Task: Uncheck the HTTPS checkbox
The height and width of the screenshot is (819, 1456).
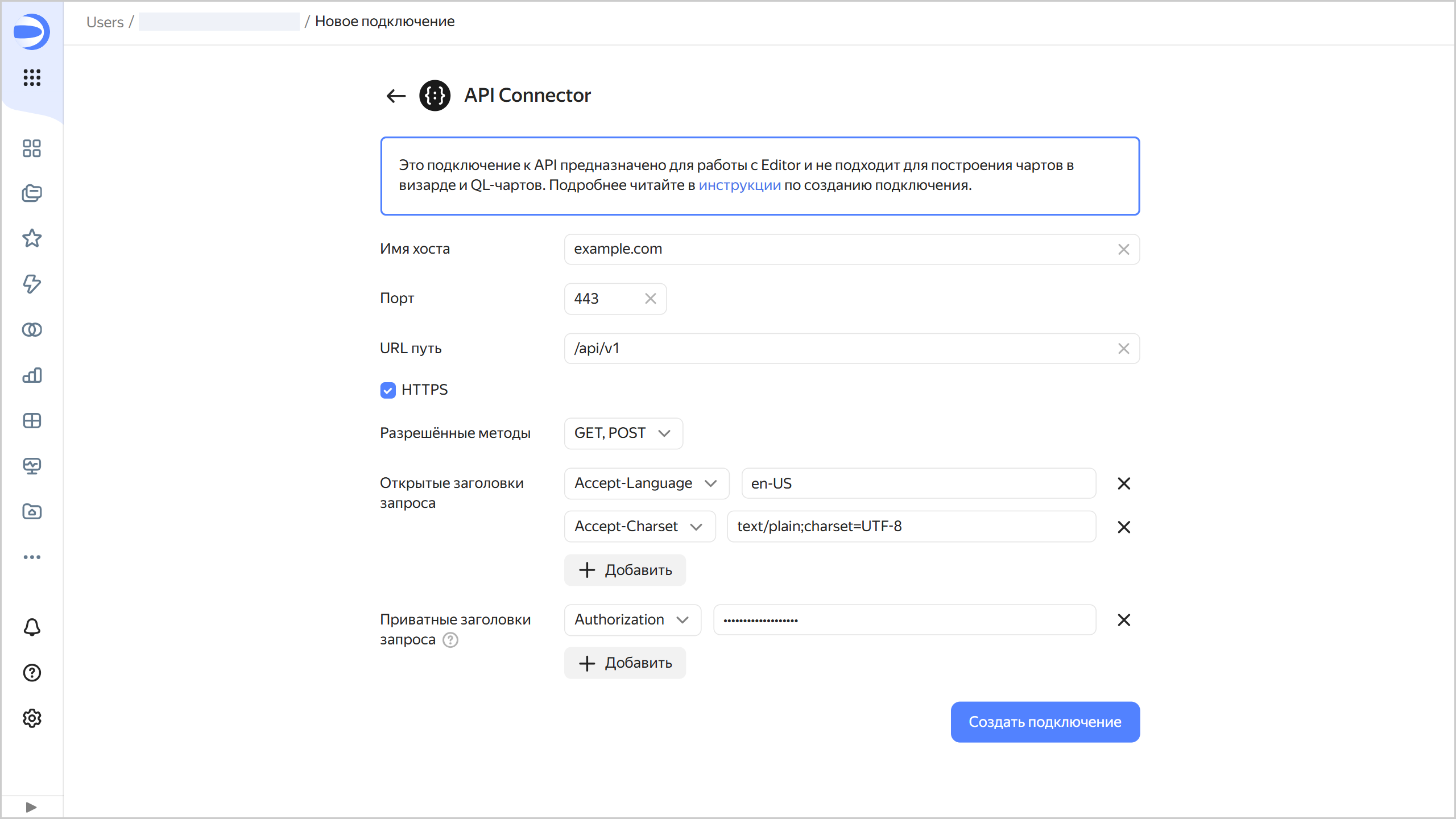Action: (x=388, y=390)
